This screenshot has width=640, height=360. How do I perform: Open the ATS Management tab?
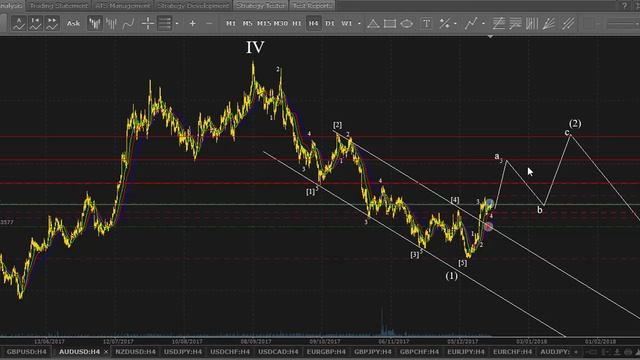(x=122, y=6)
